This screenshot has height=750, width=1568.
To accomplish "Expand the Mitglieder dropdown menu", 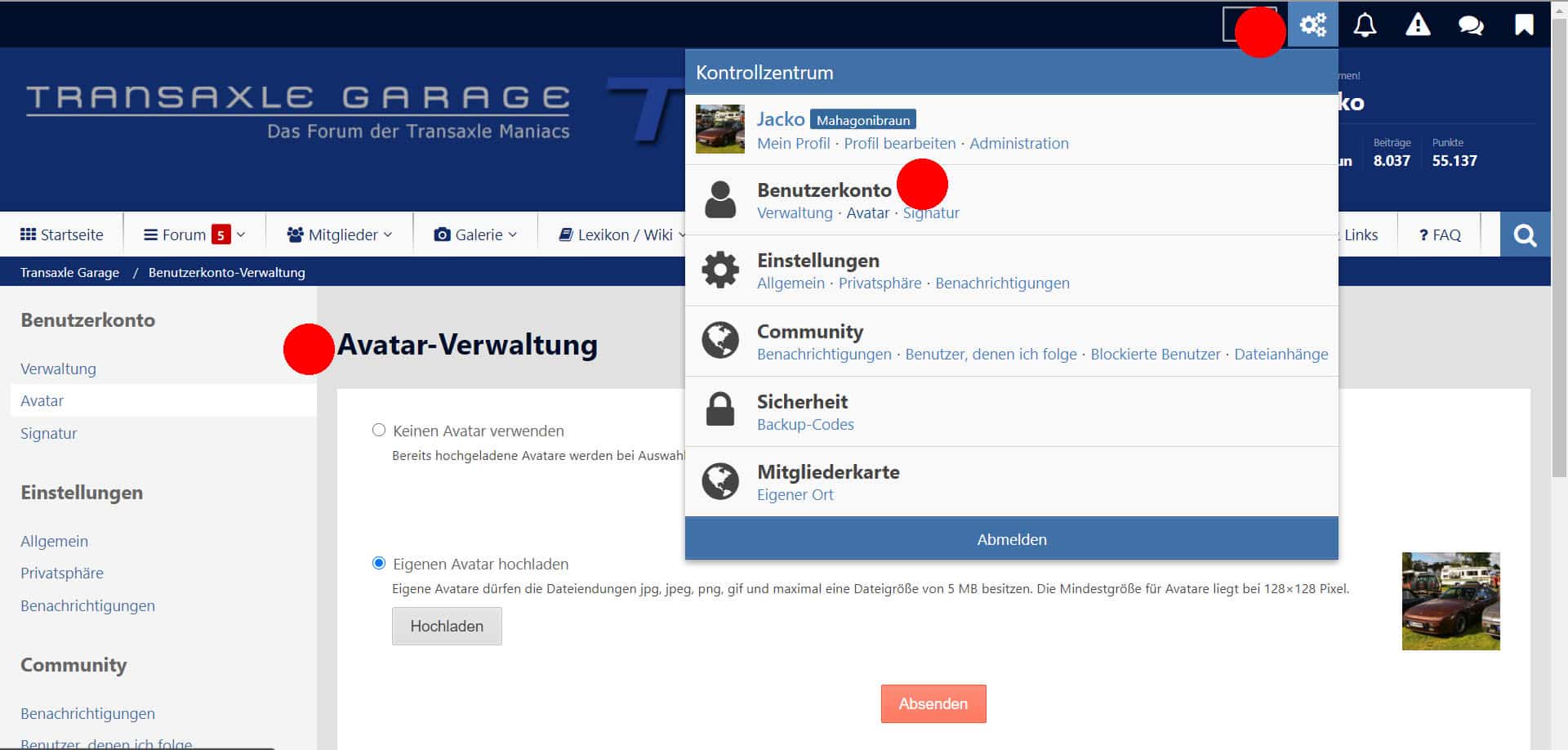I will [x=340, y=235].
